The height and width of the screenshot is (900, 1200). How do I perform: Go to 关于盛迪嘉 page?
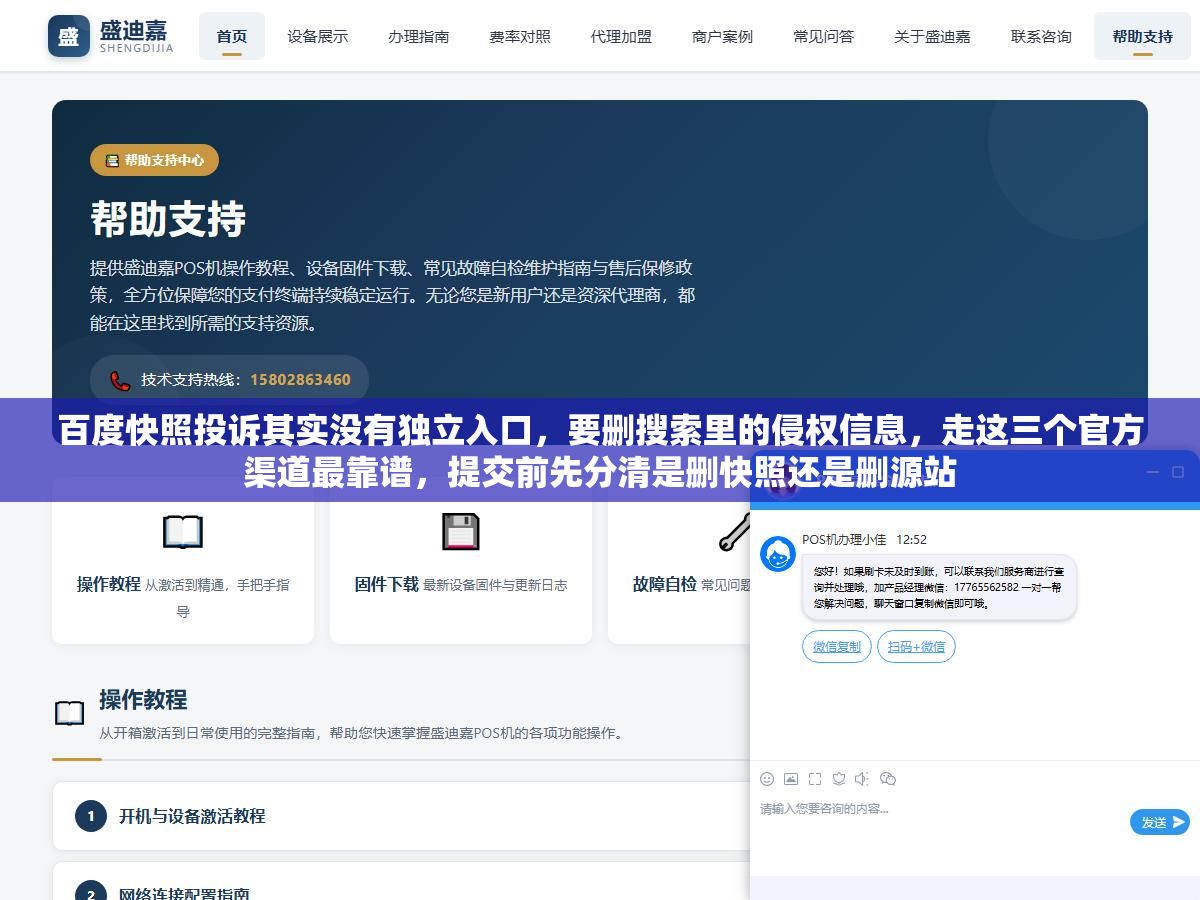pos(932,36)
